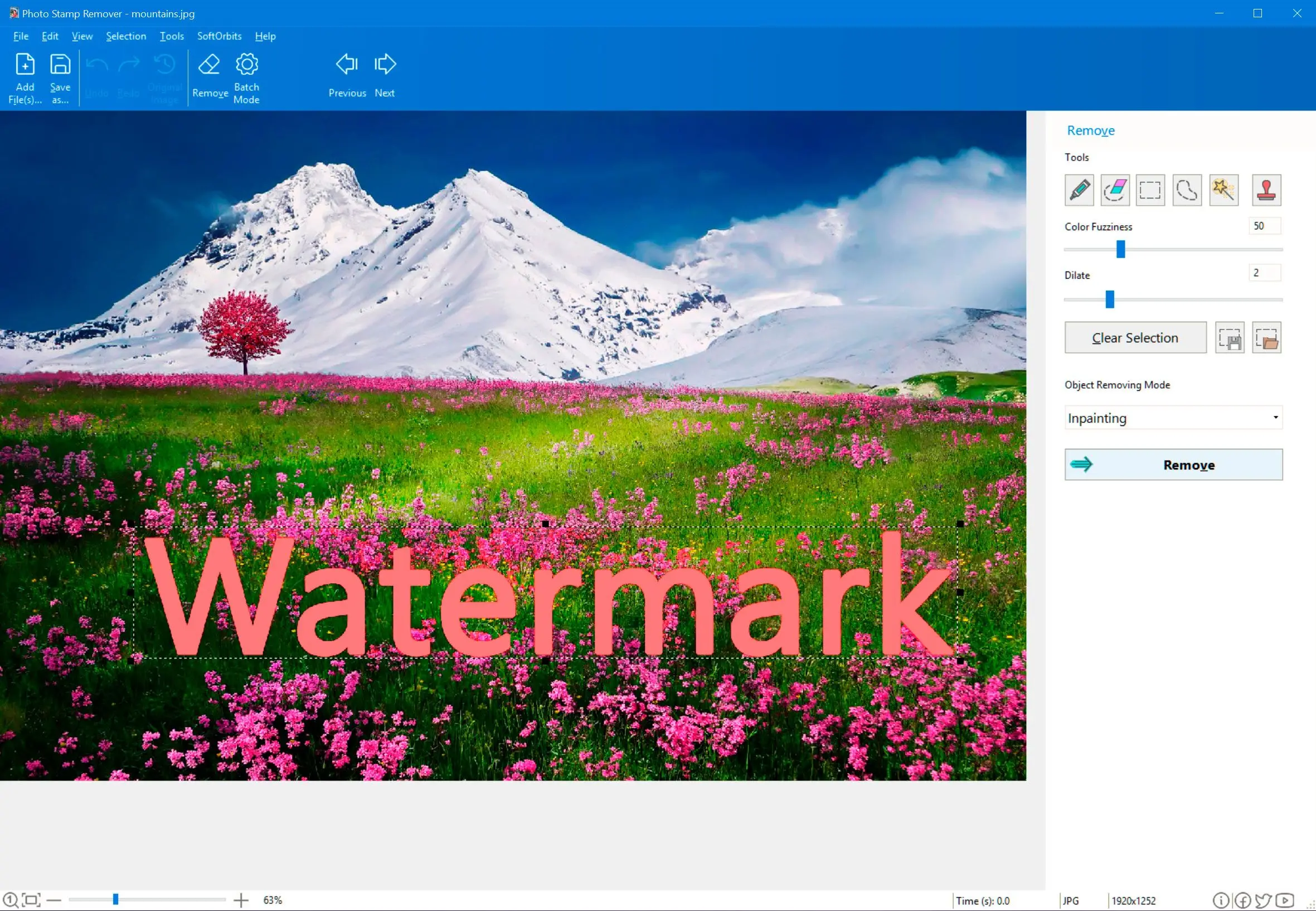The height and width of the screenshot is (911, 1316).
Task: Select the Lasso selection tool
Action: click(1186, 190)
